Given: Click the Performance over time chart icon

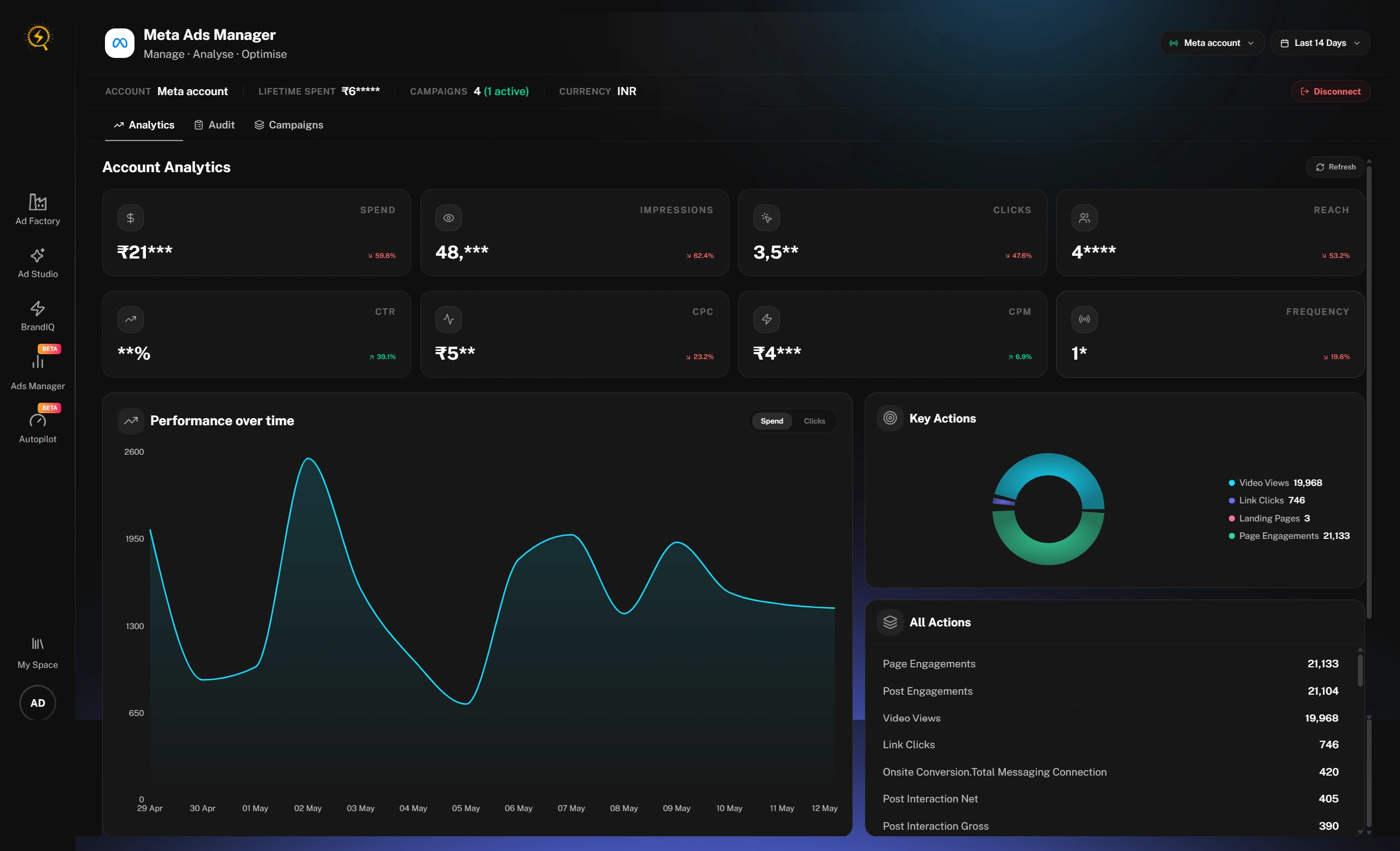Looking at the screenshot, I should click(x=131, y=420).
